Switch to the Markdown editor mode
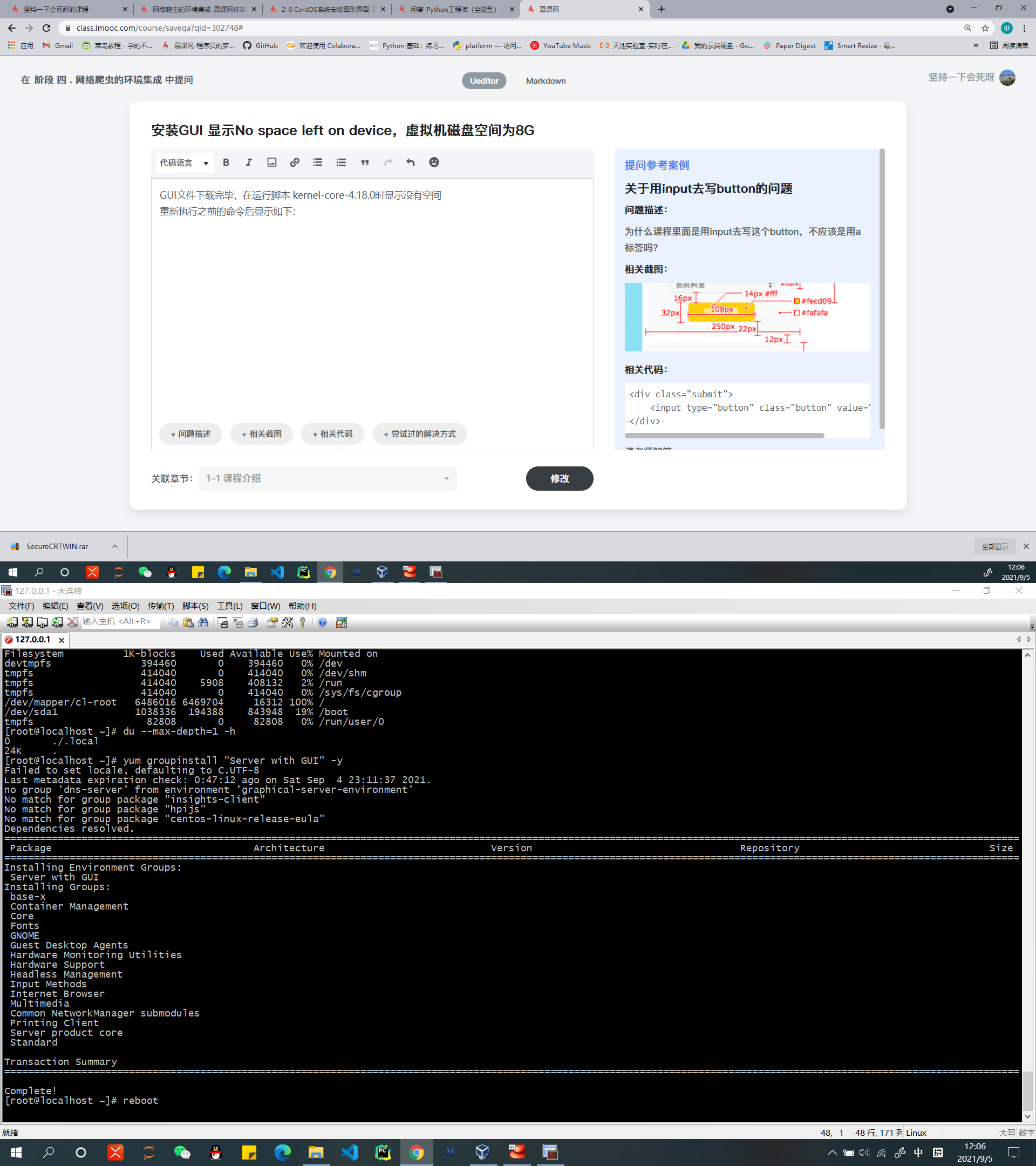Image resolution: width=1036 pixels, height=1166 pixels. coord(546,80)
